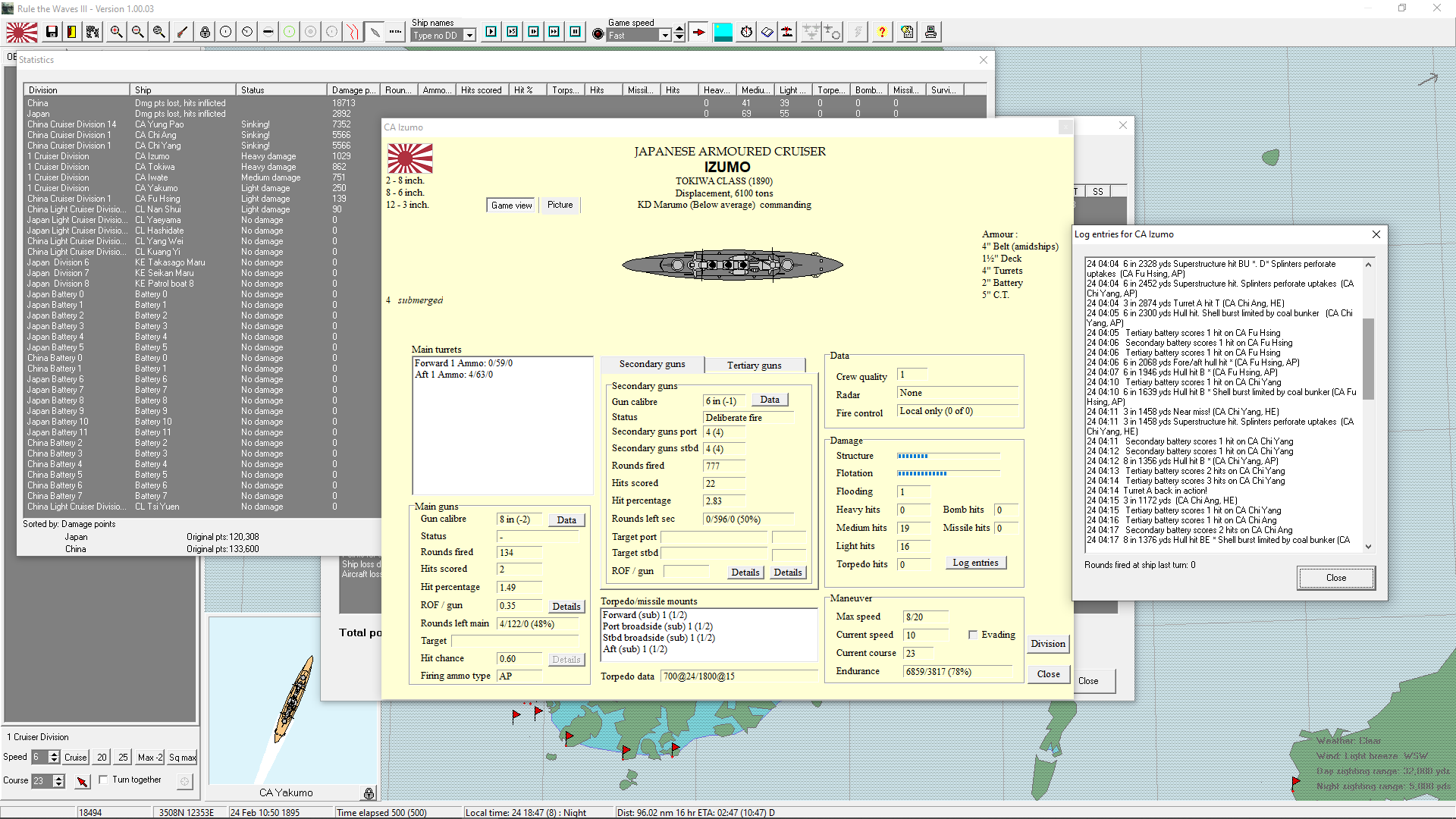Click the dotted line toolbar icon
The width and height of the screenshot is (1456, 819).
pos(395,32)
